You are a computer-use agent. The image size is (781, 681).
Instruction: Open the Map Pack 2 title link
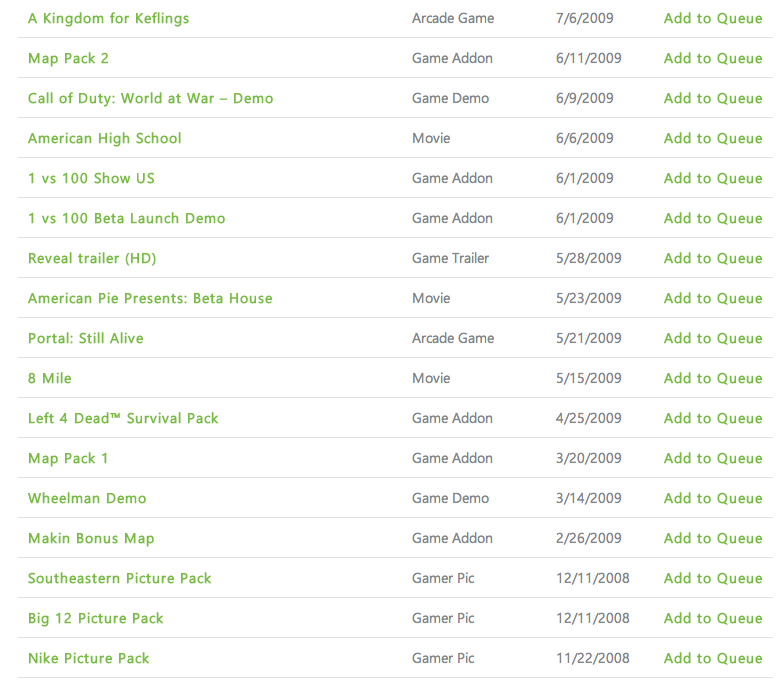pyautogui.click(x=68, y=58)
